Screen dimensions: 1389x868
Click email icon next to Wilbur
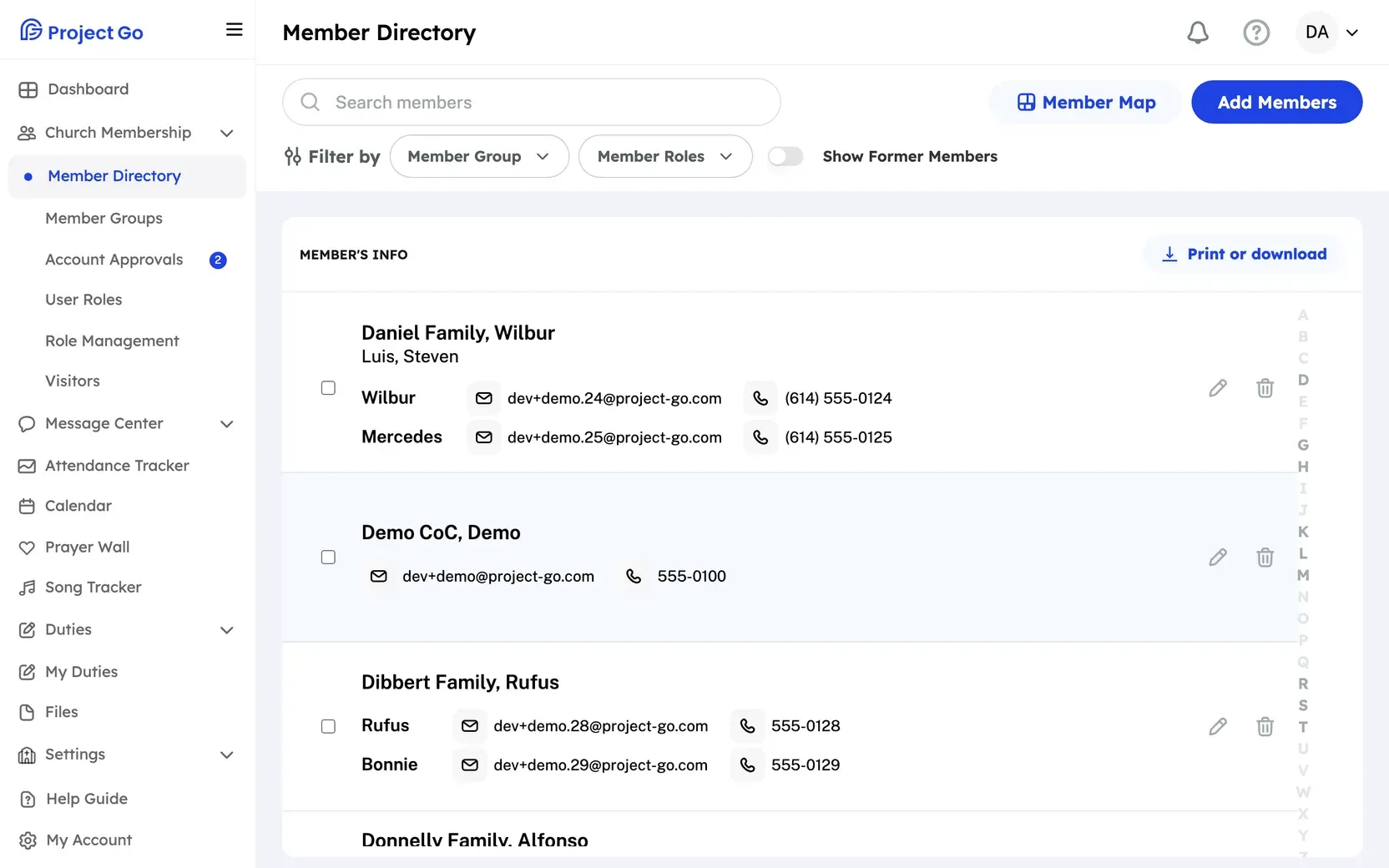(x=484, y=398)
